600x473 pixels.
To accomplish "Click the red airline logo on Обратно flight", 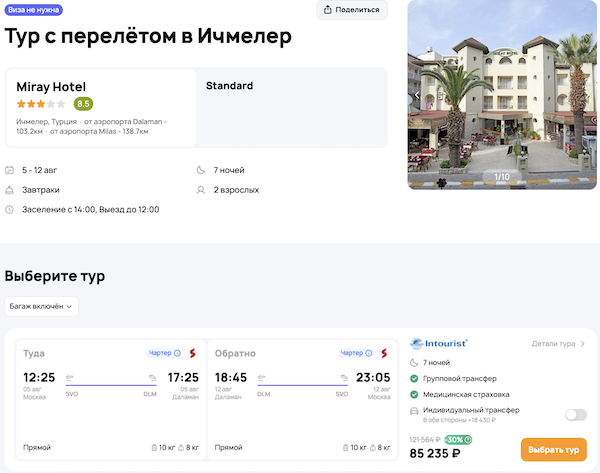I will coord(384,353).
